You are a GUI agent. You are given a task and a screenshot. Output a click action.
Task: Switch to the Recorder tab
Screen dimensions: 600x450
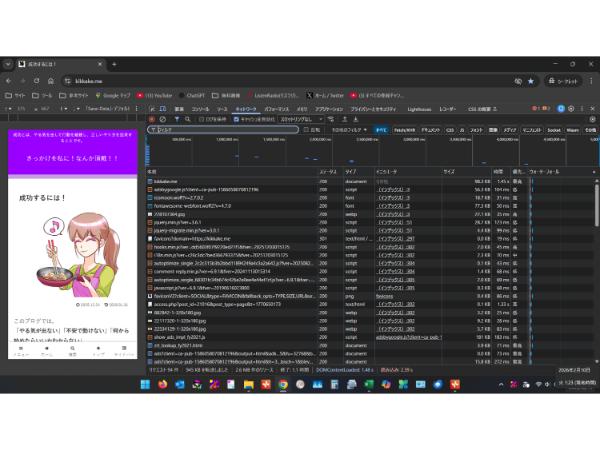[448, 109]
